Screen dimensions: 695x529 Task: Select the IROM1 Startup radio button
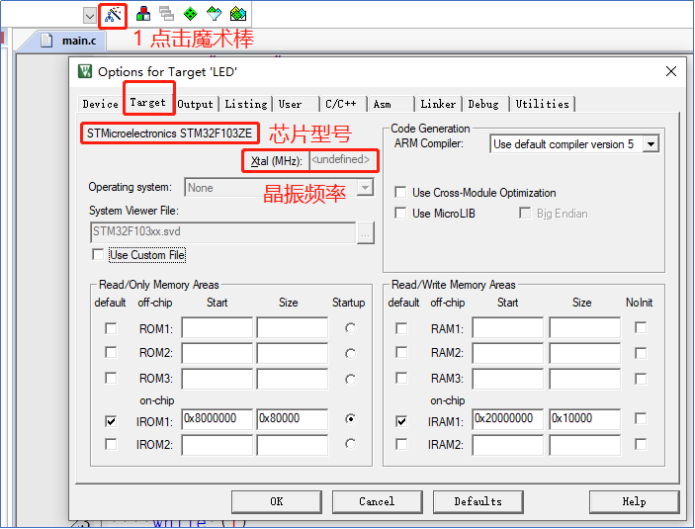(x=350, y=419)
